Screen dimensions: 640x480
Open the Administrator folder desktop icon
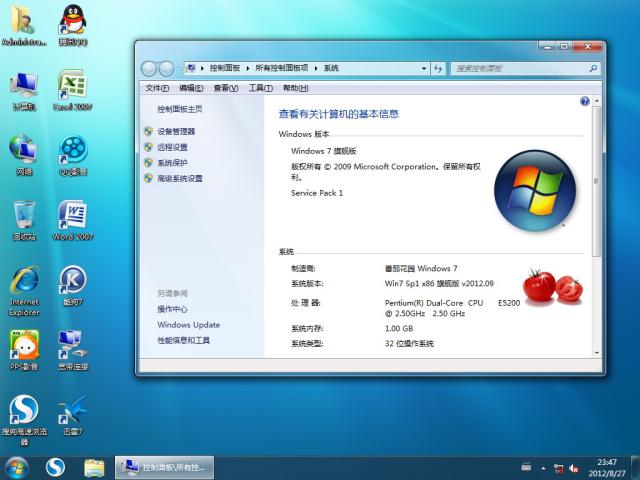tap(23, 24)
